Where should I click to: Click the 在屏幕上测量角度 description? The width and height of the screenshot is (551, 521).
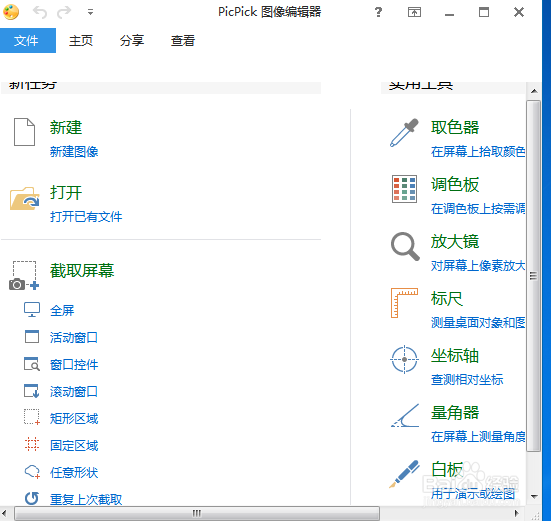coord(478,437)
